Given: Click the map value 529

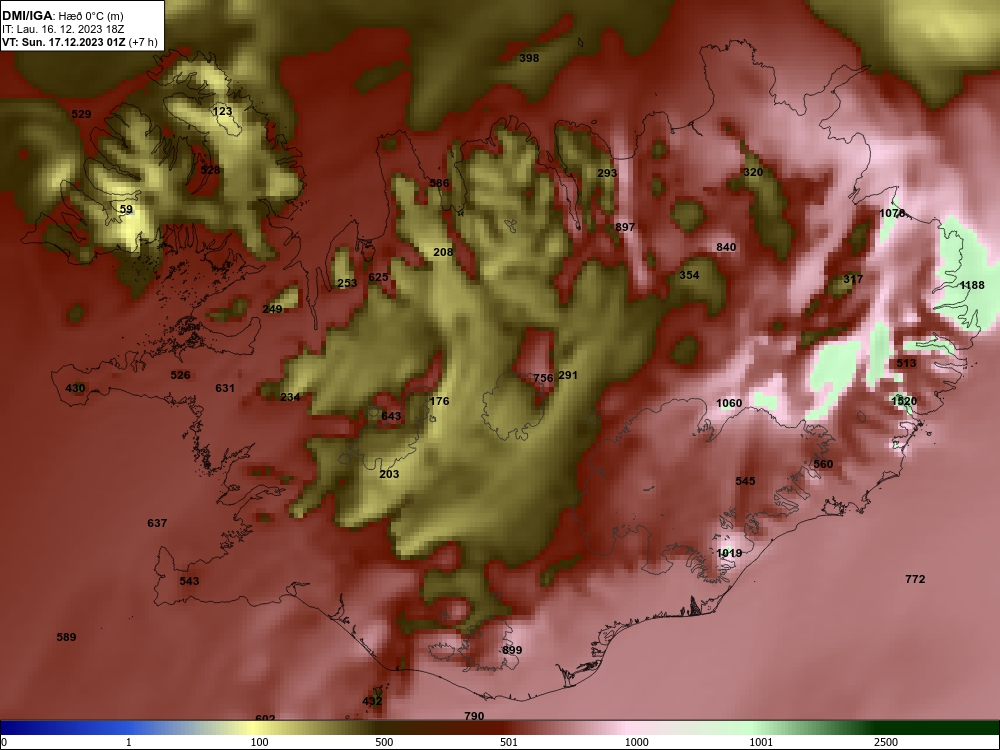Looking at the screenshot, I should (81, 114).
